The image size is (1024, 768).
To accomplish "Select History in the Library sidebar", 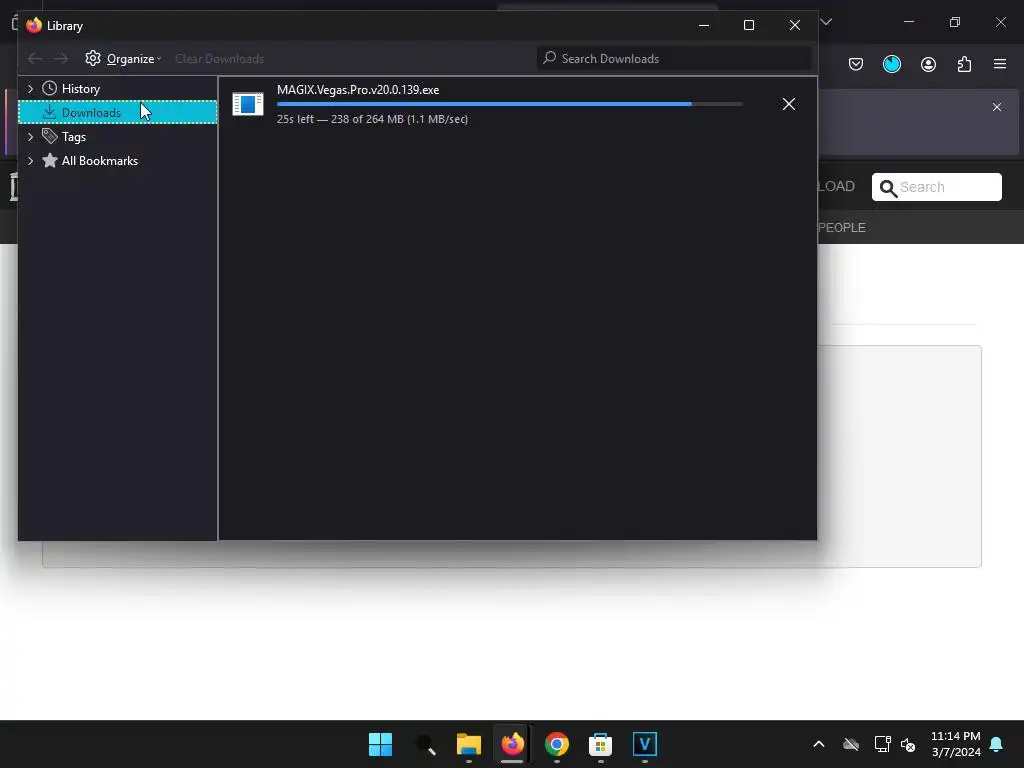I will (80, 89).
